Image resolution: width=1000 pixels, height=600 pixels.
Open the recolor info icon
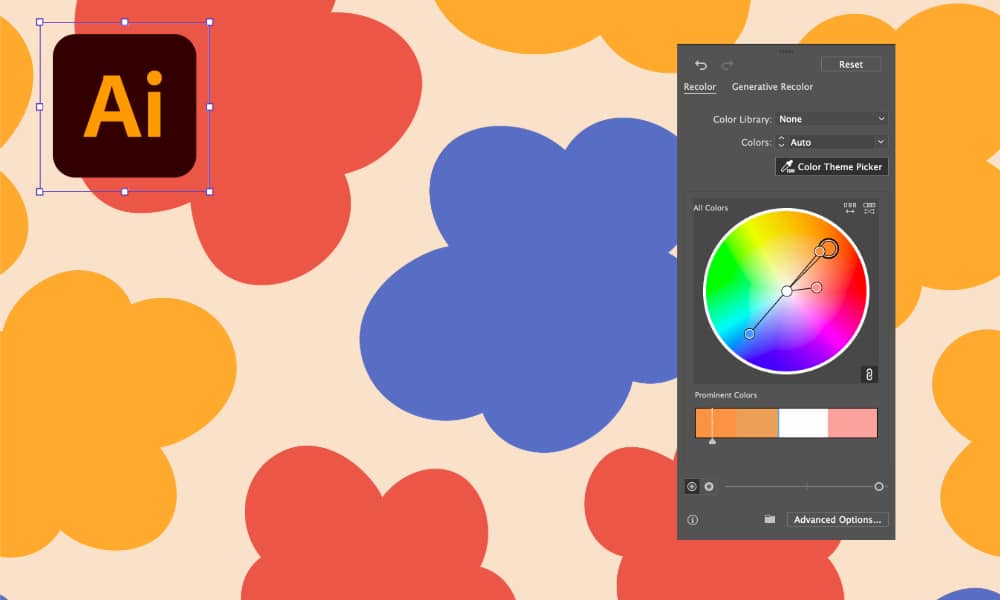tap(693, 520)
